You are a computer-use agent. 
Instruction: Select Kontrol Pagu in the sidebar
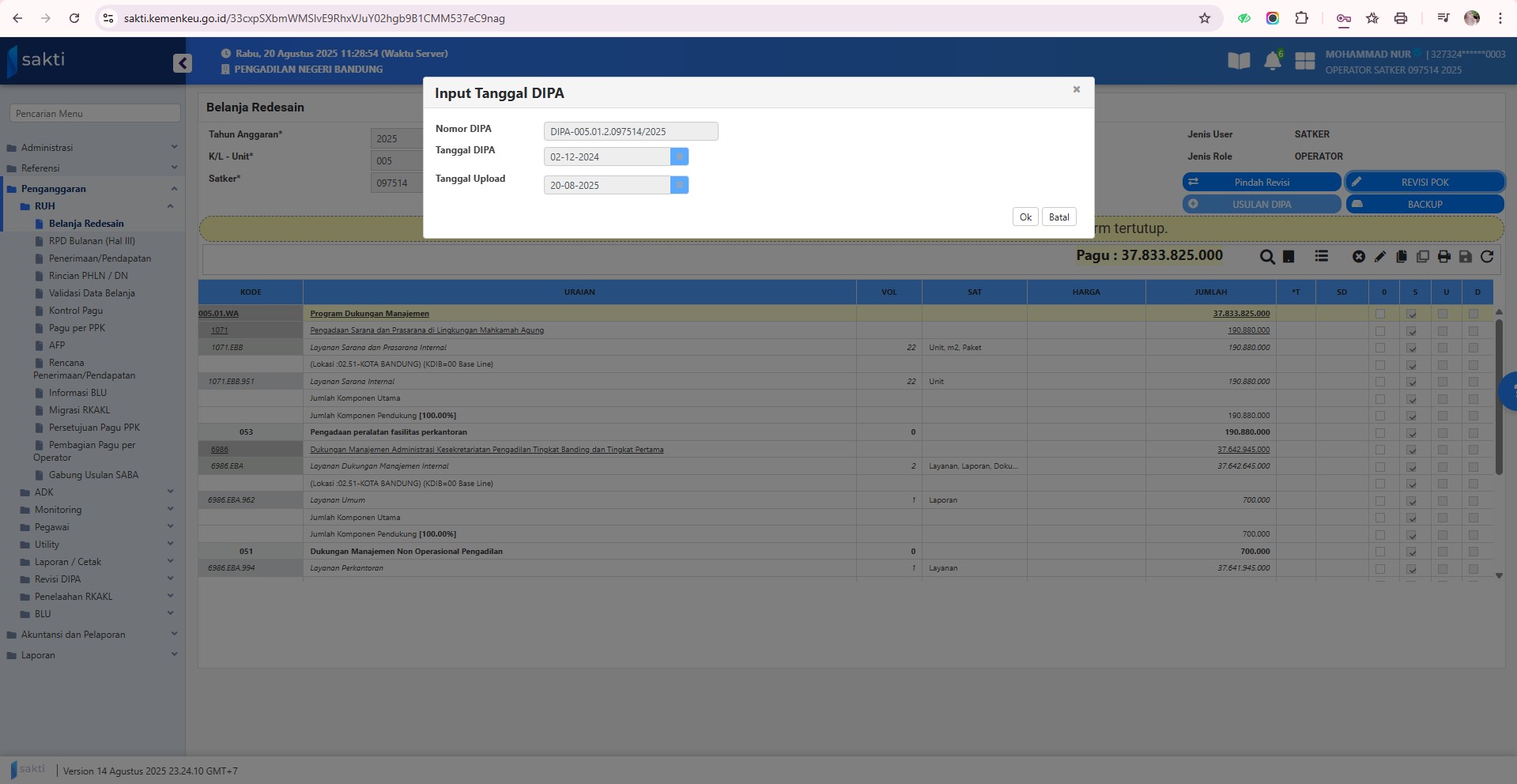[x=76, y=311]
